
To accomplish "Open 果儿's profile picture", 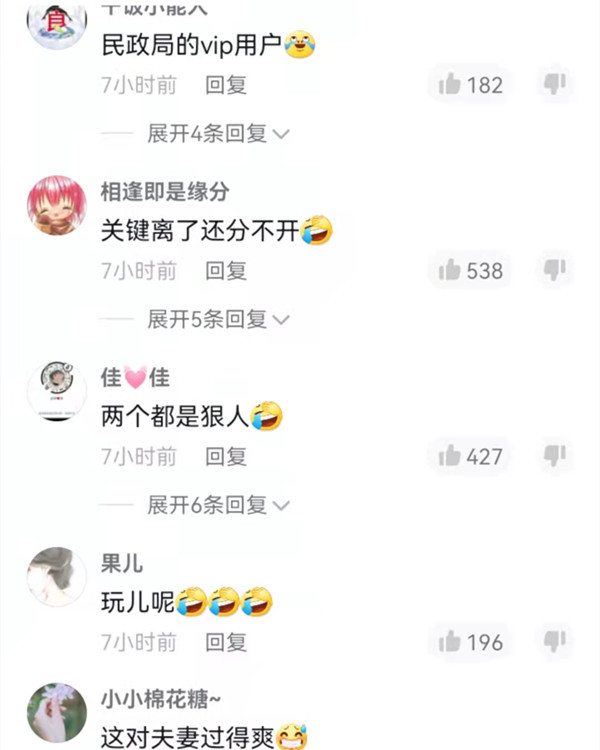I will point(57,577).
